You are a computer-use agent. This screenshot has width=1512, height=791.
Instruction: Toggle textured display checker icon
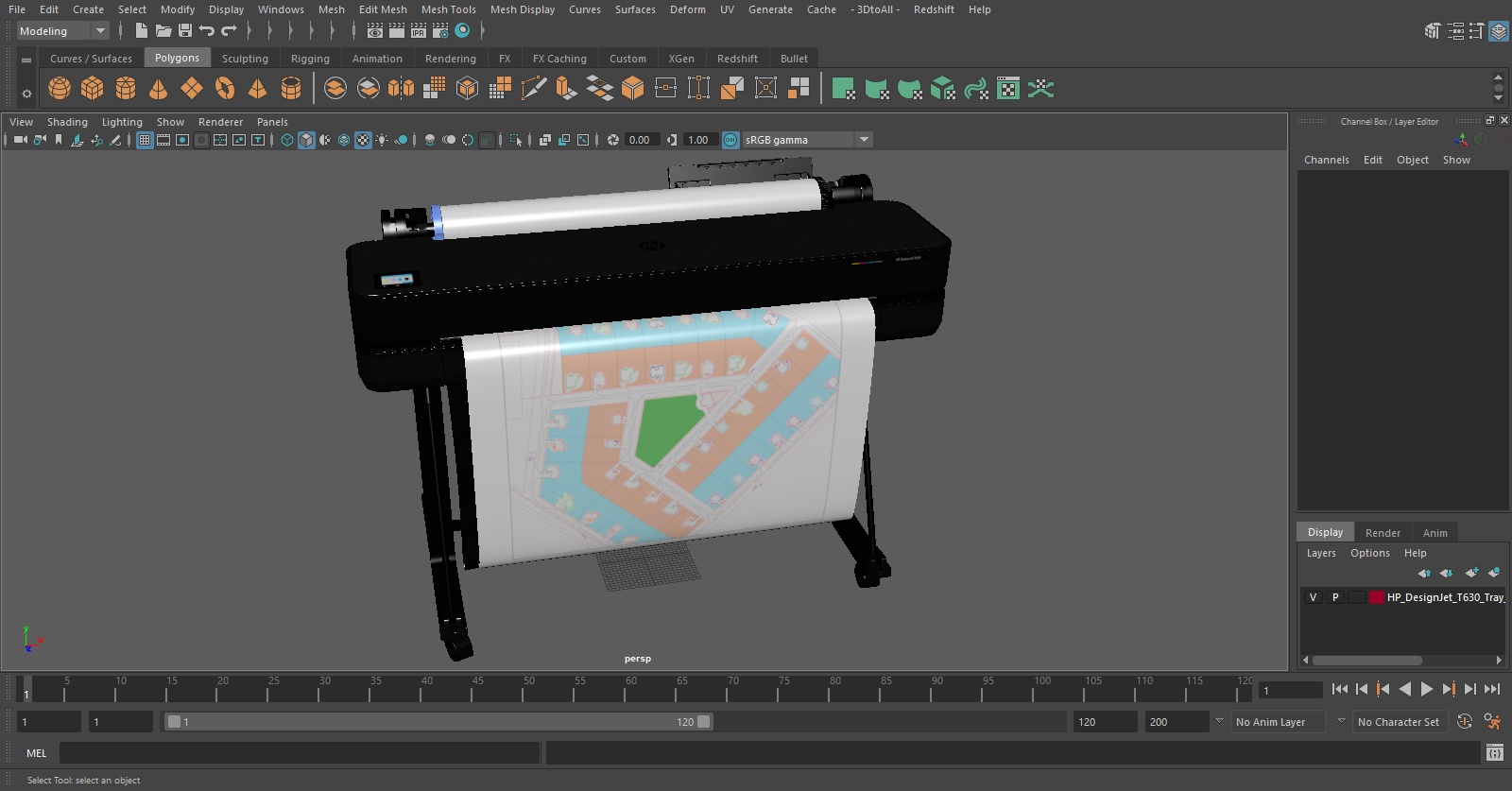[x=363, y=140]
